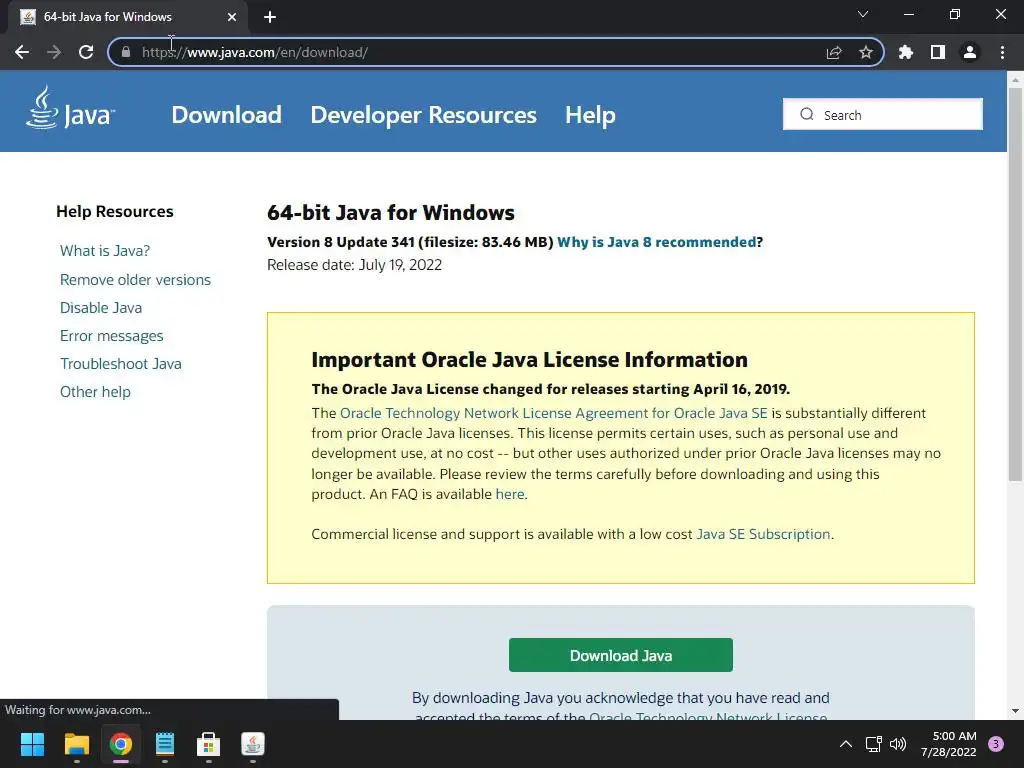
Task: Open the Chrome three-dot menu
Action: (x=1002, y=52)
